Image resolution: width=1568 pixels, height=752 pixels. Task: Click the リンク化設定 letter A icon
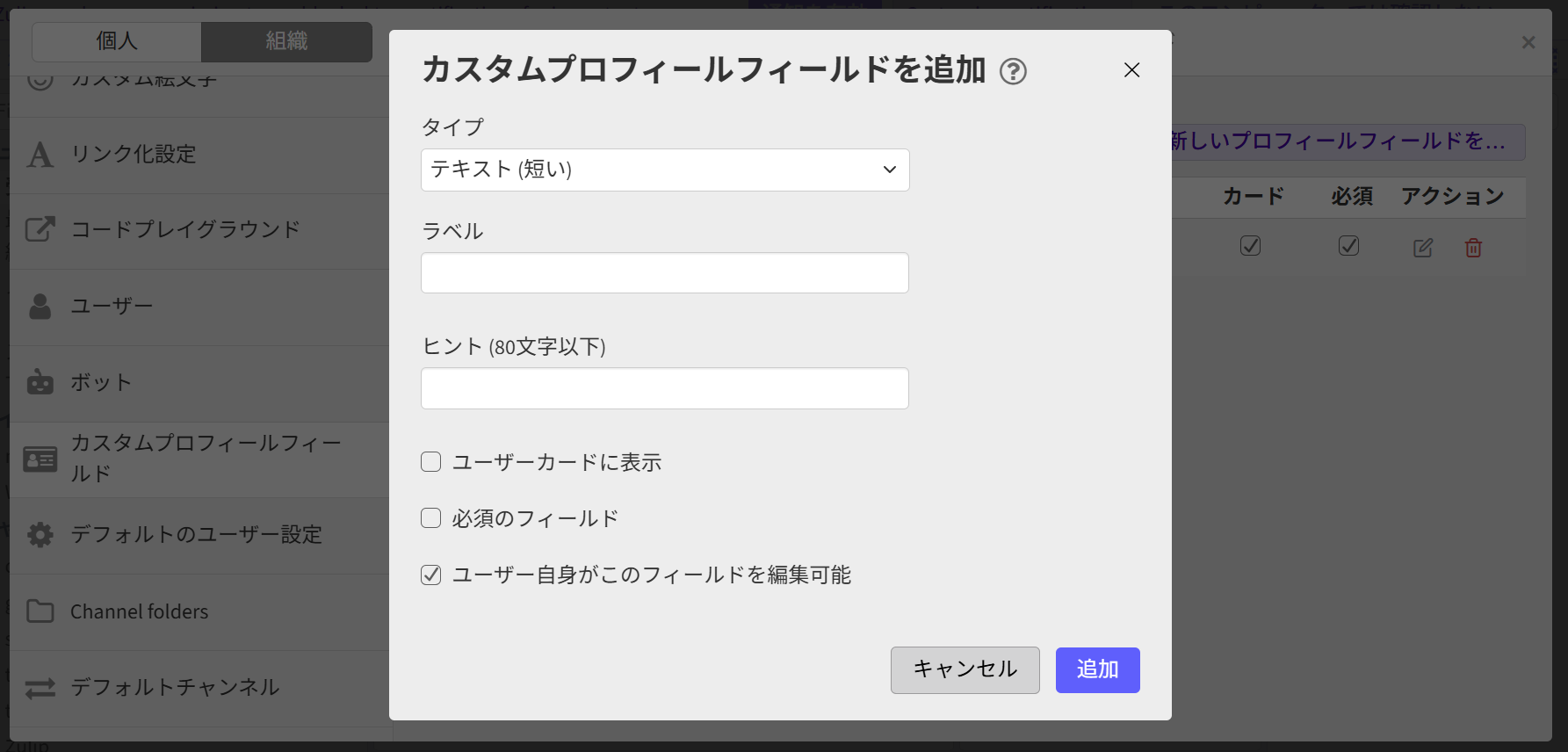(40, 155)
